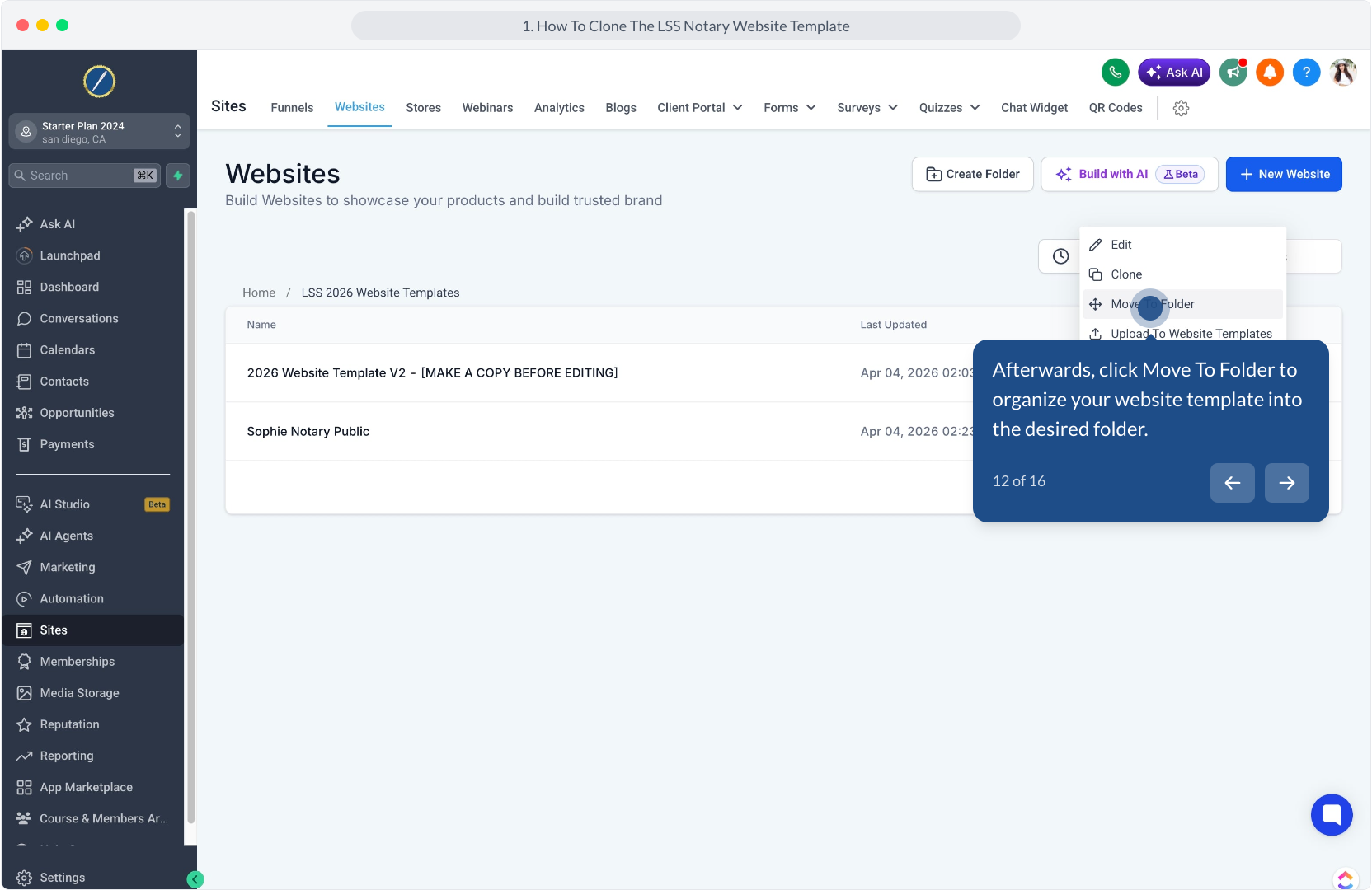Click the Create Folder button
The width and height of the screenshot is (1372, 890).
pos(973,174)
